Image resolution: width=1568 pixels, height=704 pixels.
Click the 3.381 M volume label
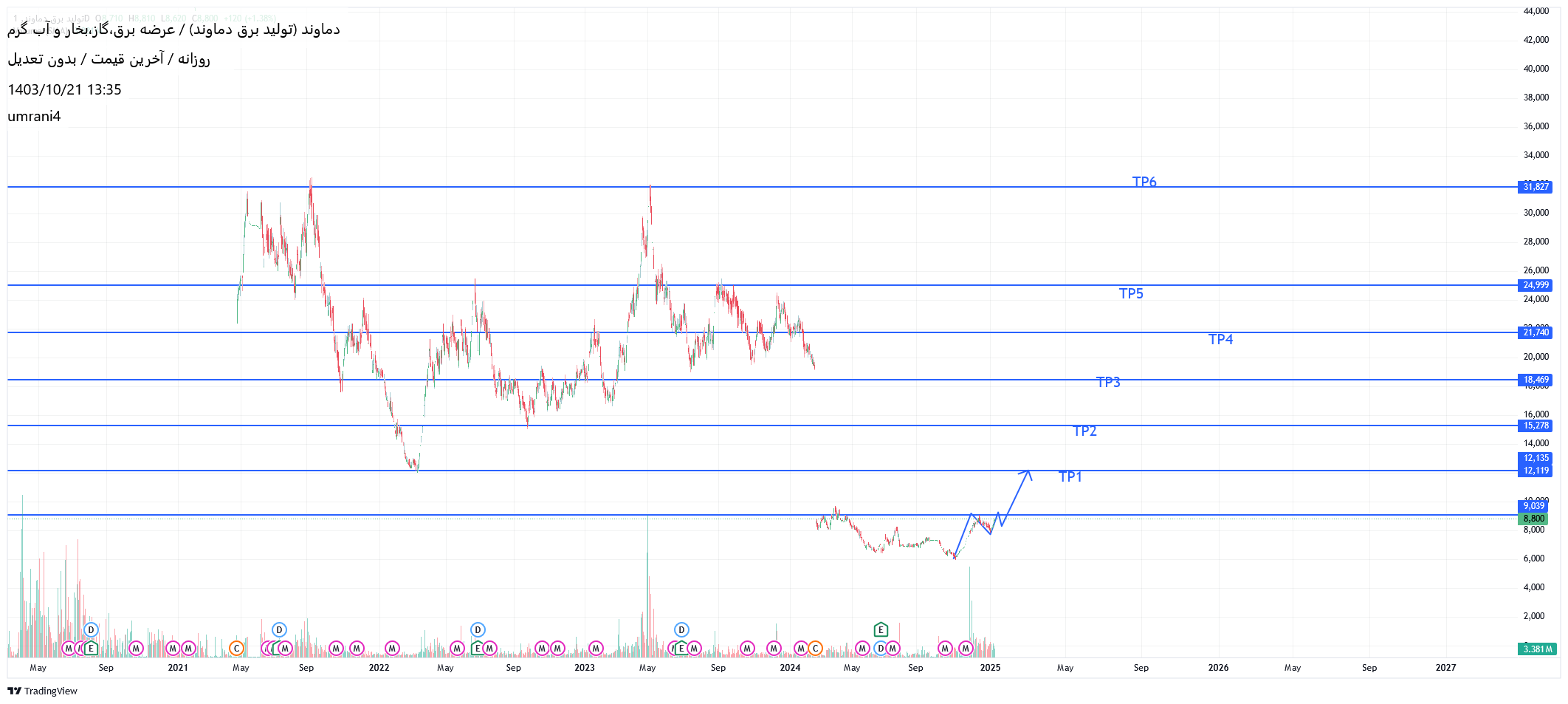point(1537,649)
